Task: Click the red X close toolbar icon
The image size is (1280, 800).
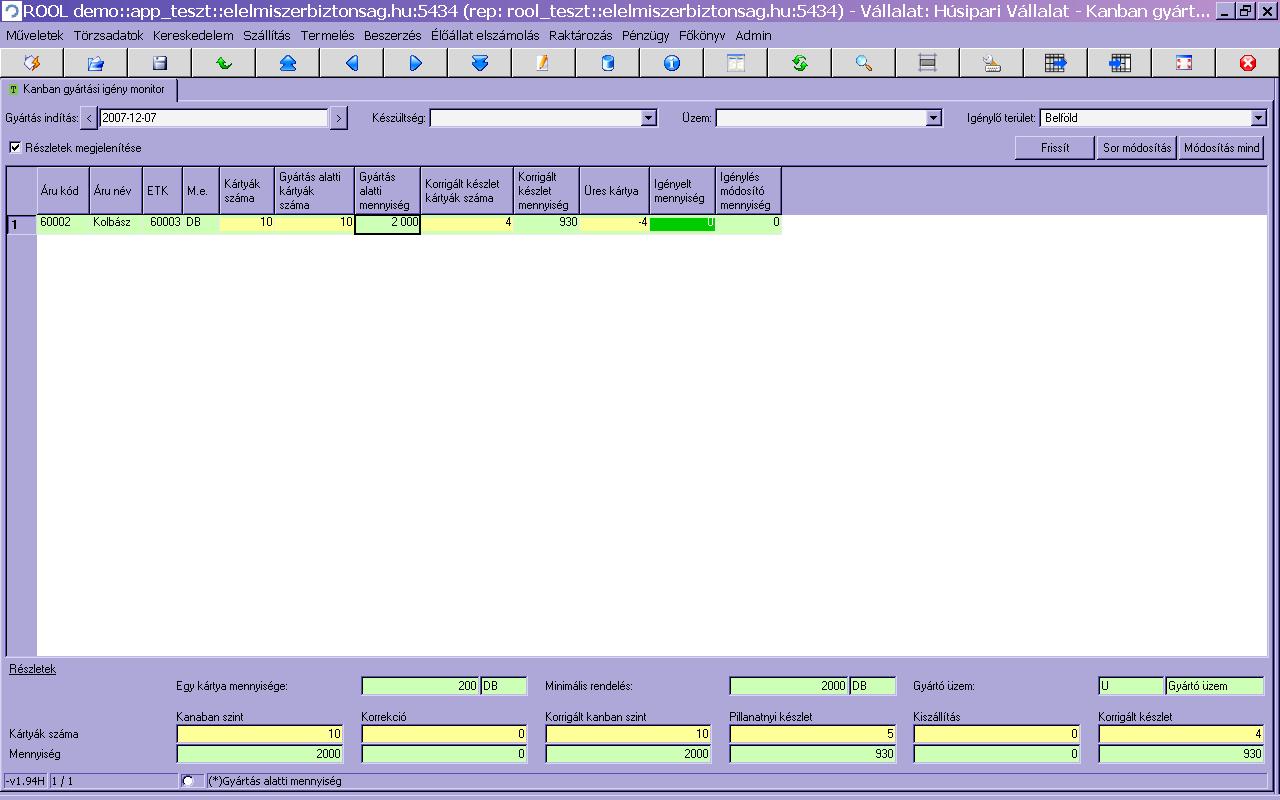Action: 1248,63
